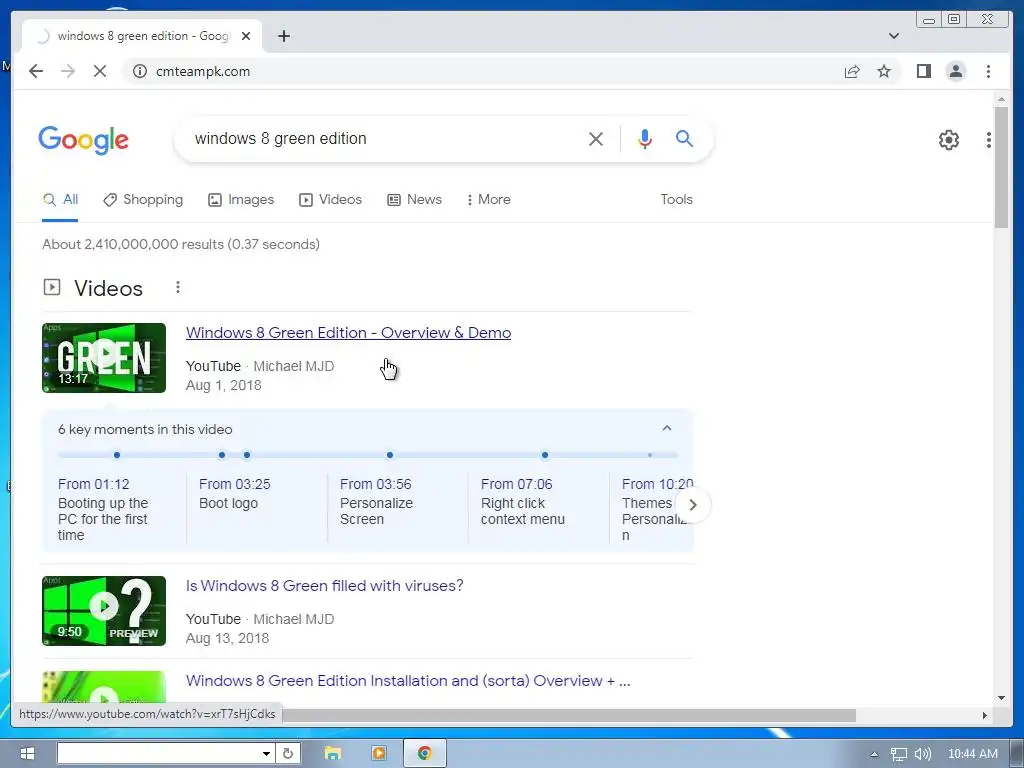
Task: Open the volume speaker tray icon
Action: [x=922, y=754]
